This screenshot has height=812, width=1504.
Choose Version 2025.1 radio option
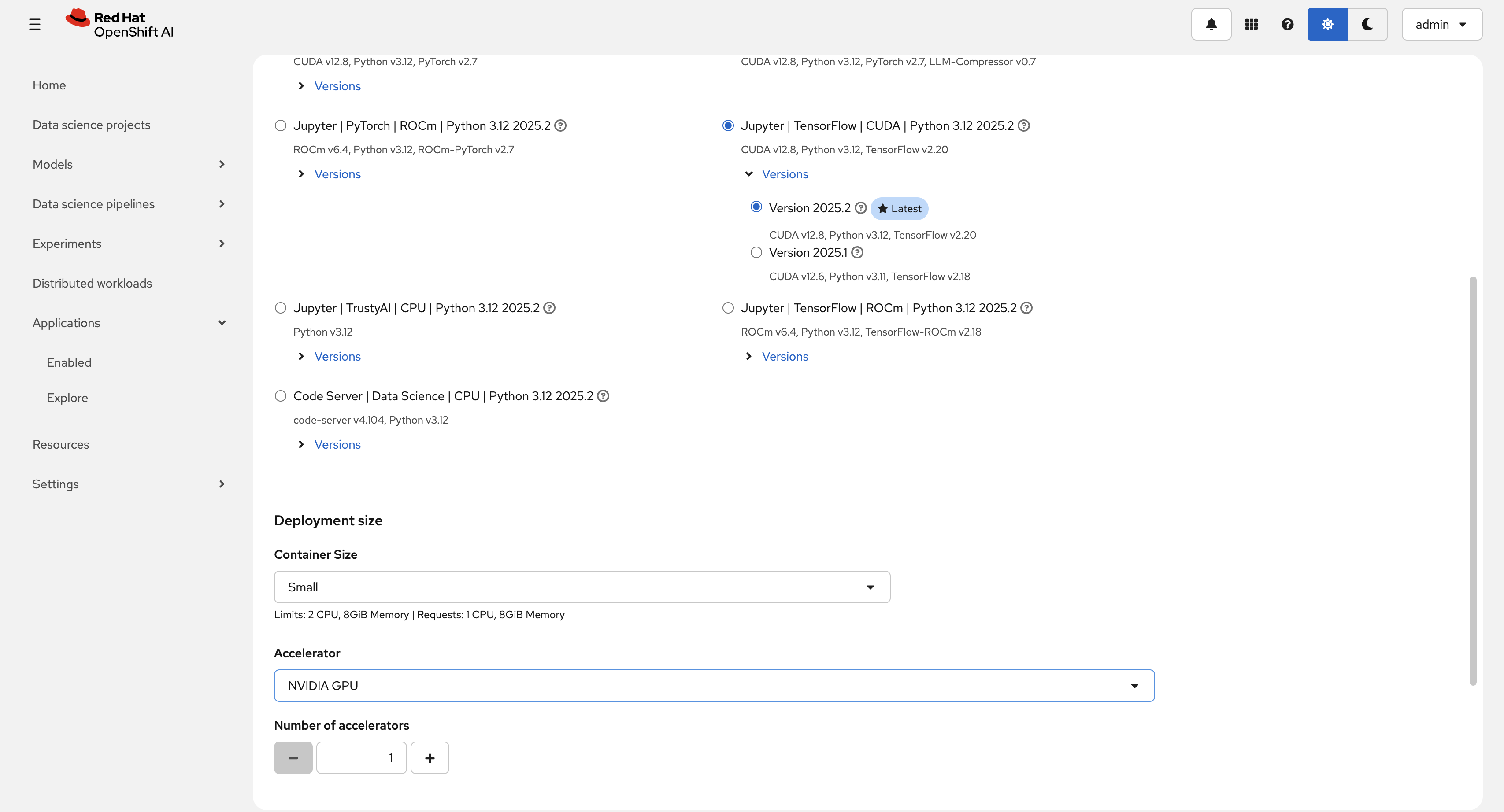[756, 253]
